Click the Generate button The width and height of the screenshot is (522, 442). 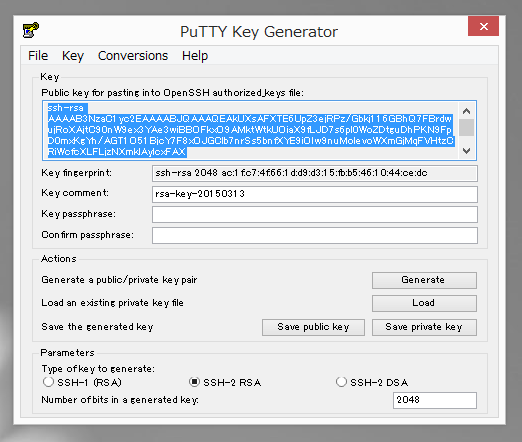click(x=424, y=280)
